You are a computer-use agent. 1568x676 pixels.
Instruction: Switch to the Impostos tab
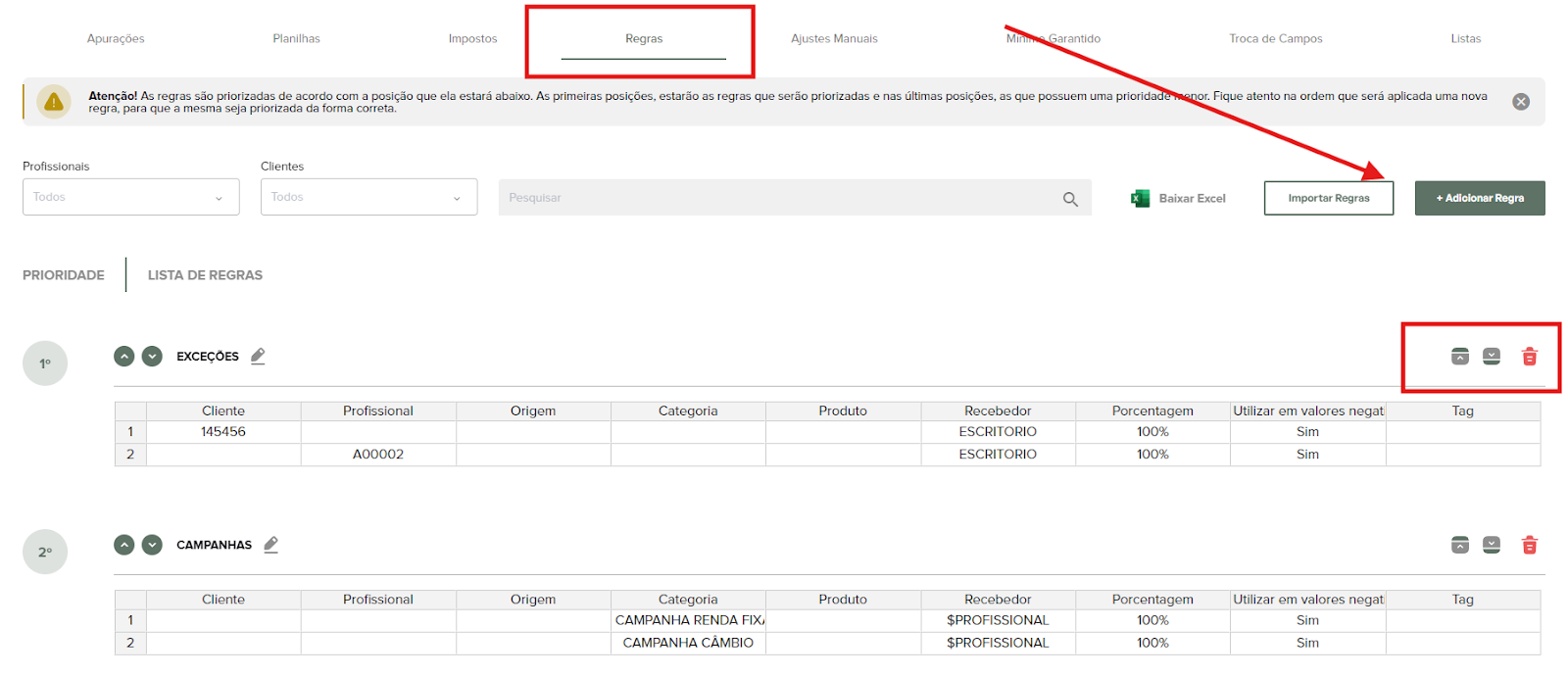click(x=472, y=39)
